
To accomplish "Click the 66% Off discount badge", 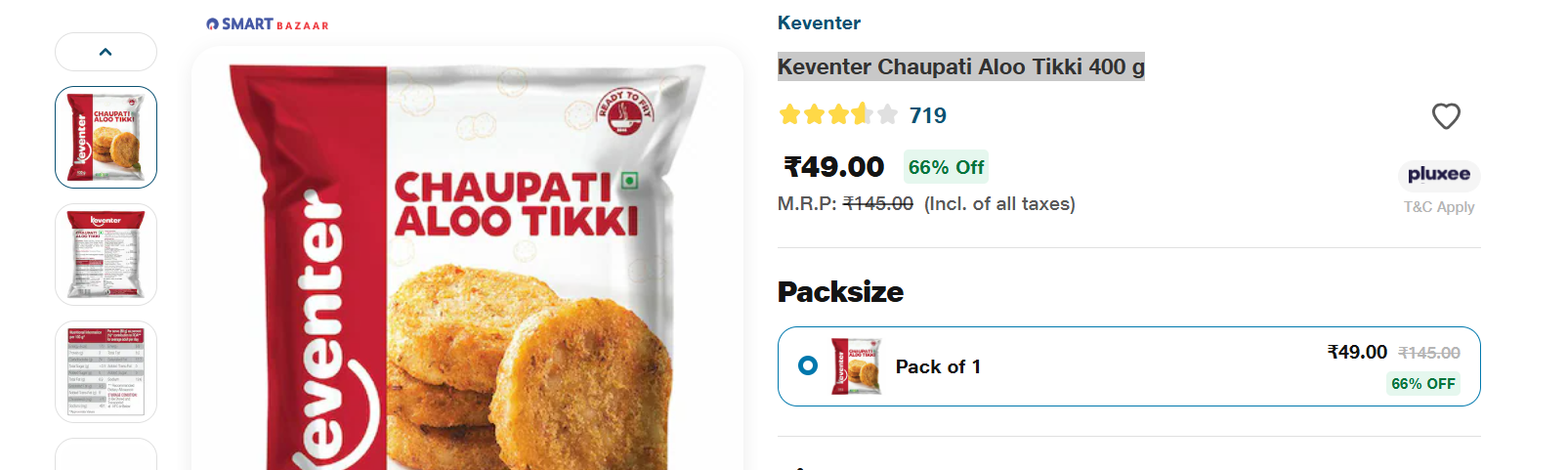I will [946, 167].
